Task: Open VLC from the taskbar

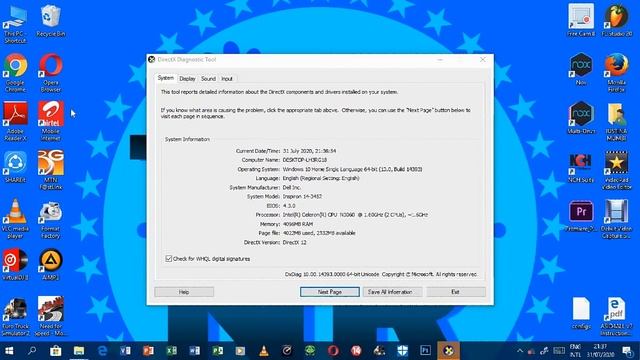Action: pyautogui.click(x=264, y=351)
